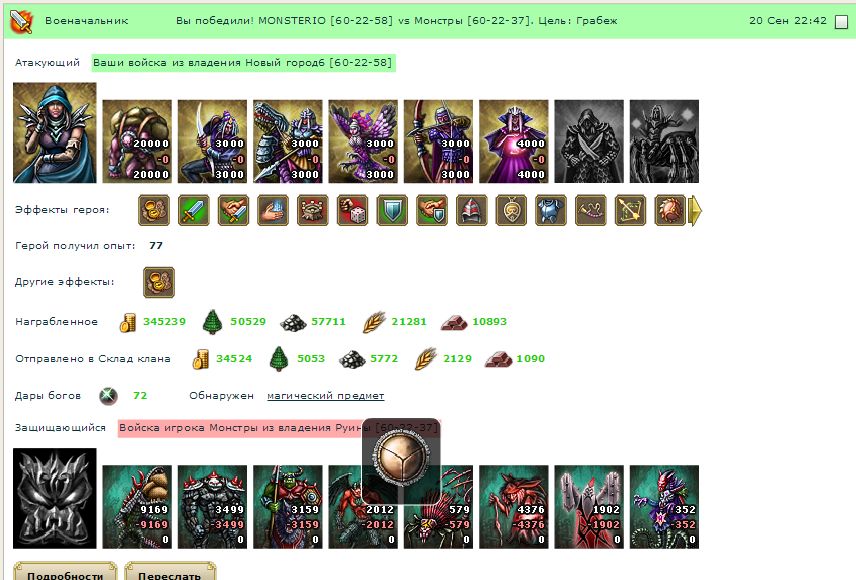This screenshot has height=580, width=856.
Task: Click the attacker hooded hero portrait
Action: (55, 133)
